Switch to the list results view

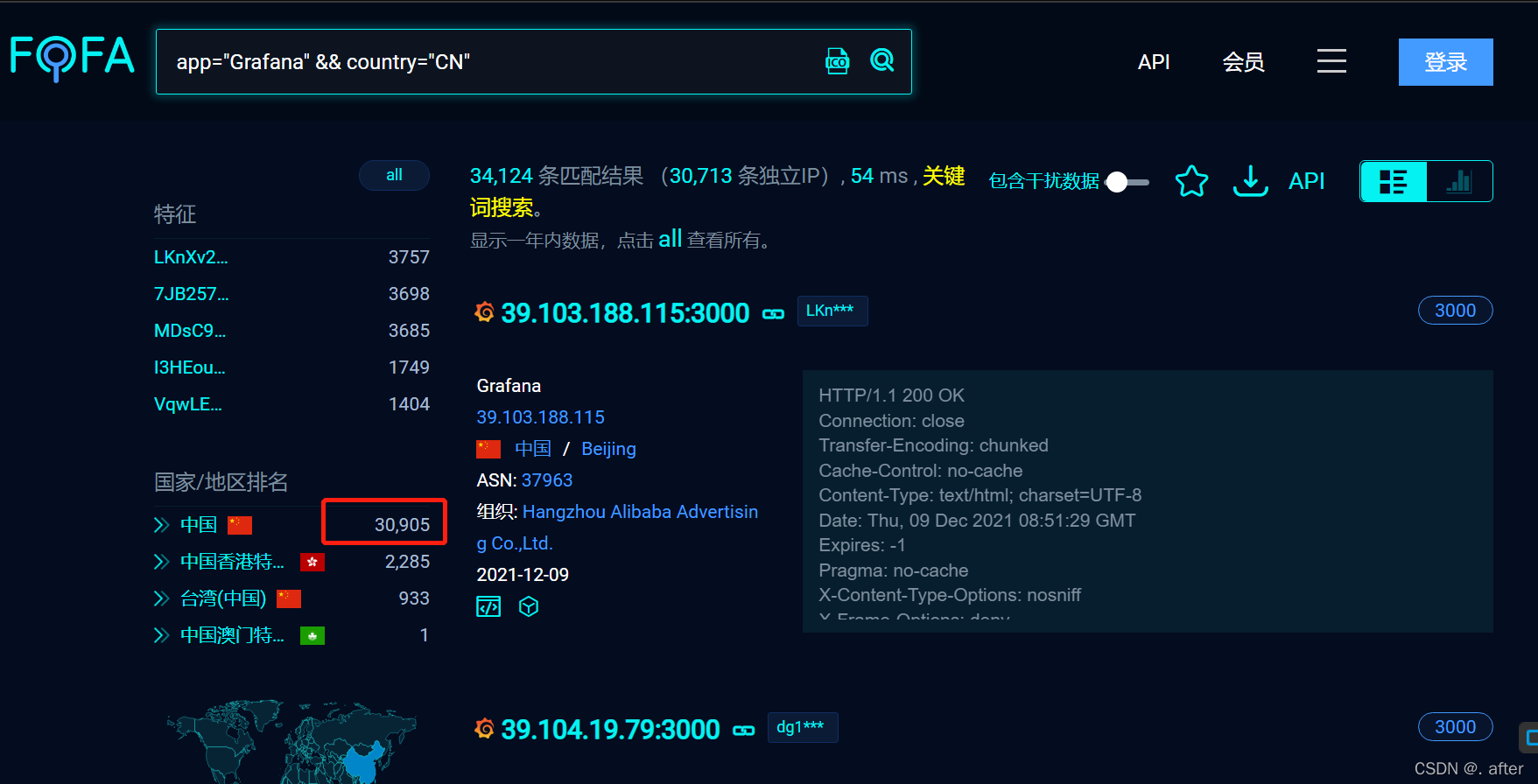pos(1394,182)
